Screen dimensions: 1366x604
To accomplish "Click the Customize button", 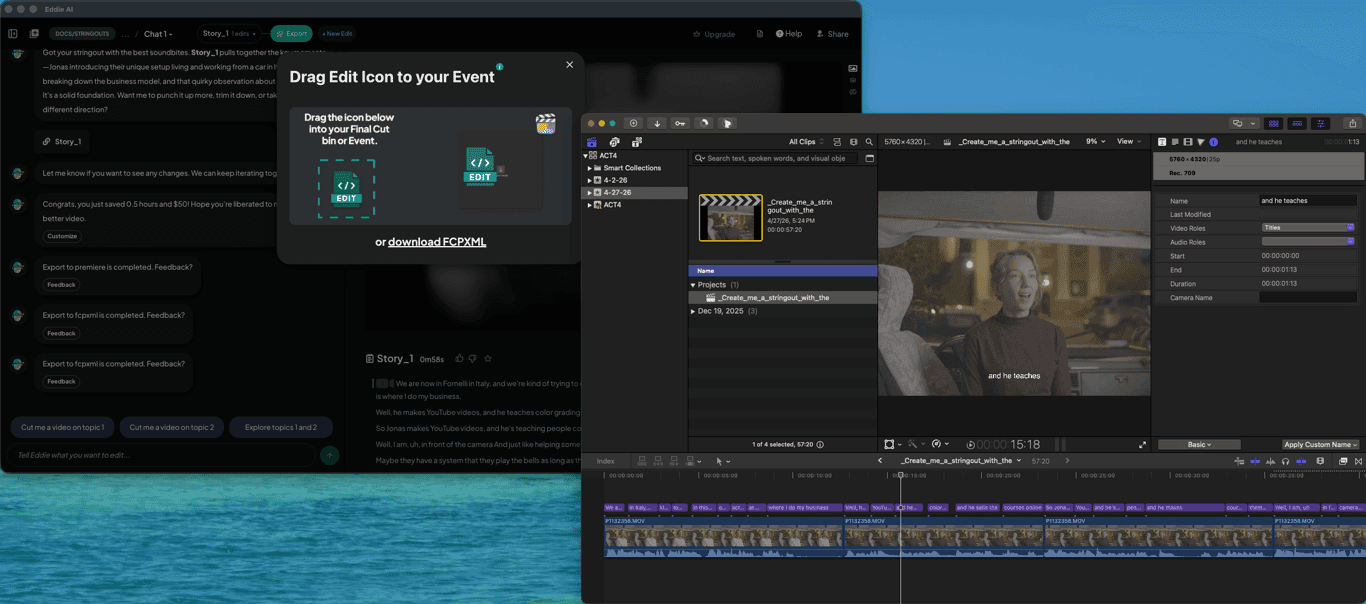I will point(62,236).
